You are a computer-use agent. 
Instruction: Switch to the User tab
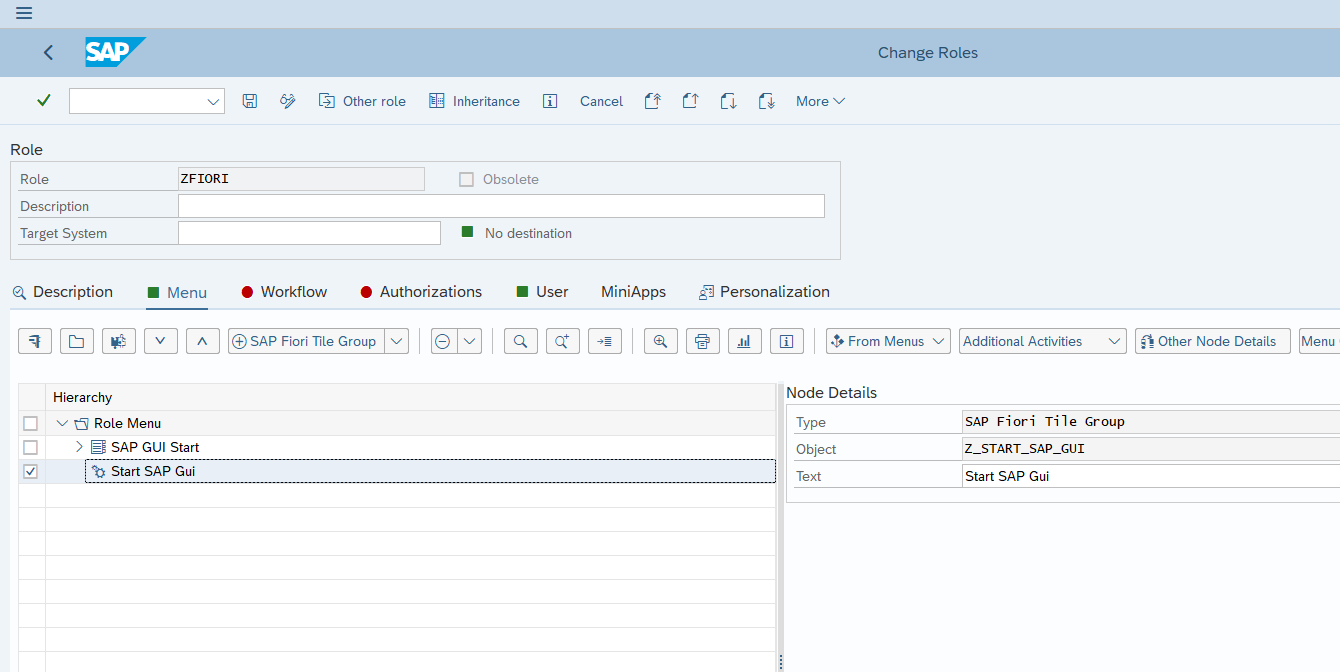coord(542,292)
